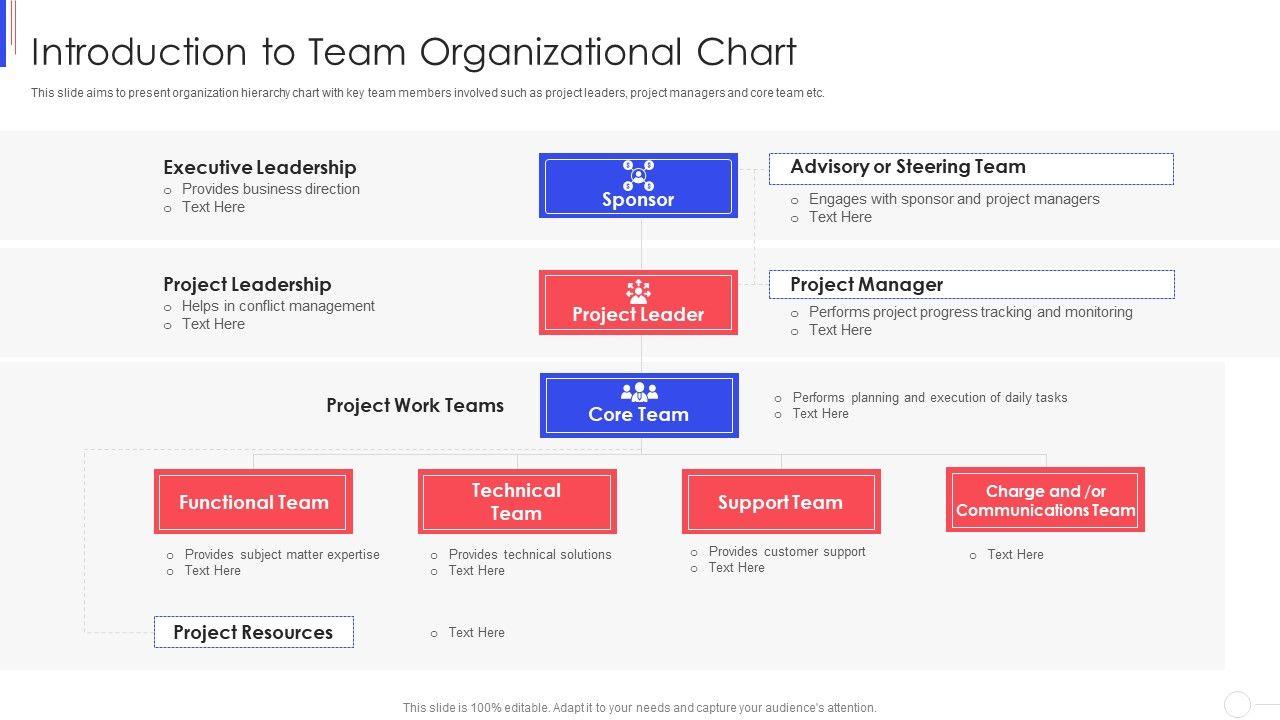Click the circle at the slide's bottom-right corner

pyautogui.click(x=1237, y=704)
